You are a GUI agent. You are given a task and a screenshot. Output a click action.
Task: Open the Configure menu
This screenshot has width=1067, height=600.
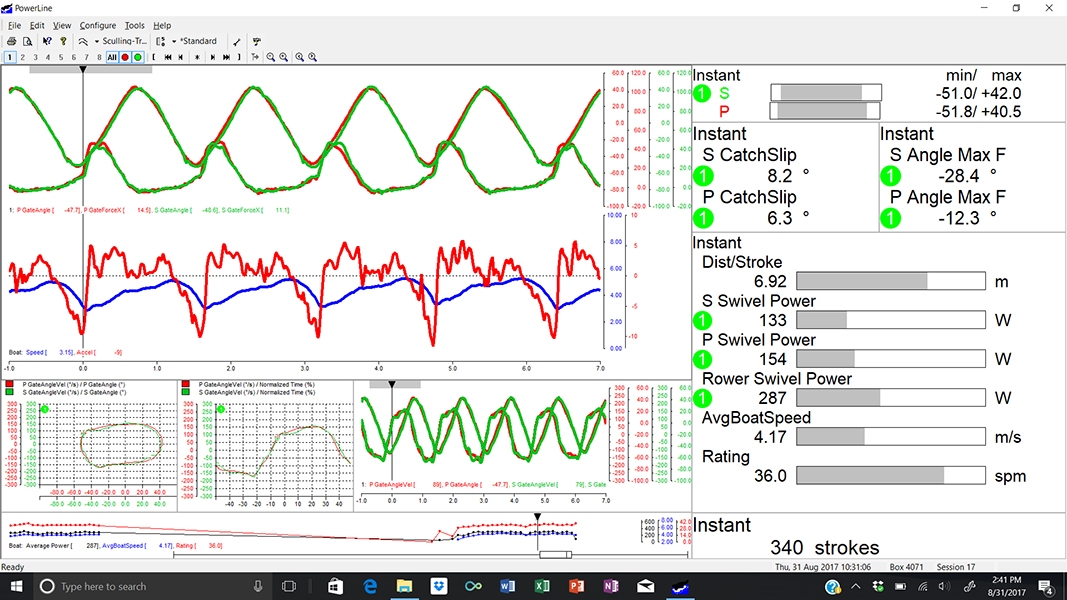[x=98, y=25]
